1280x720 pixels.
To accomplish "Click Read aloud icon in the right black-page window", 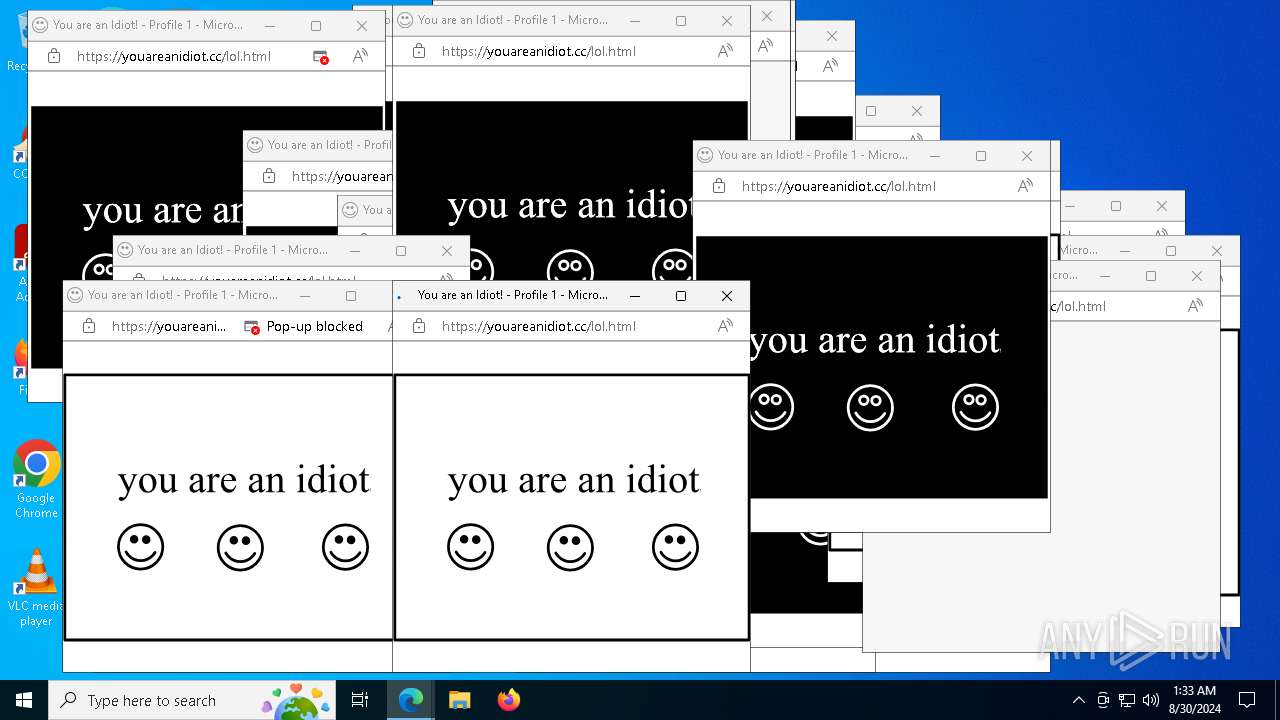I will point(1026,186).
